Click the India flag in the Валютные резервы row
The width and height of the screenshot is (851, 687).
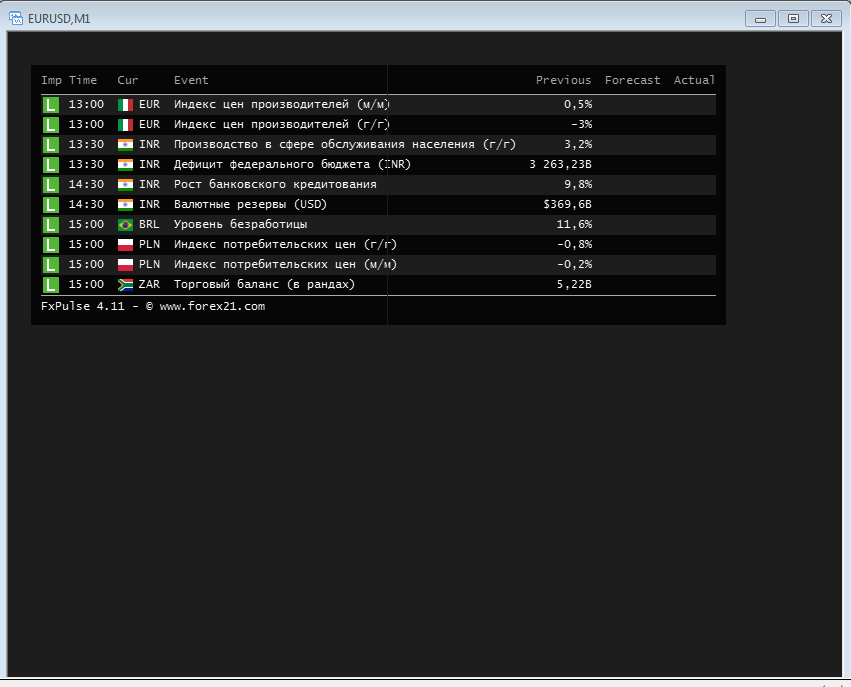(125, 205)
